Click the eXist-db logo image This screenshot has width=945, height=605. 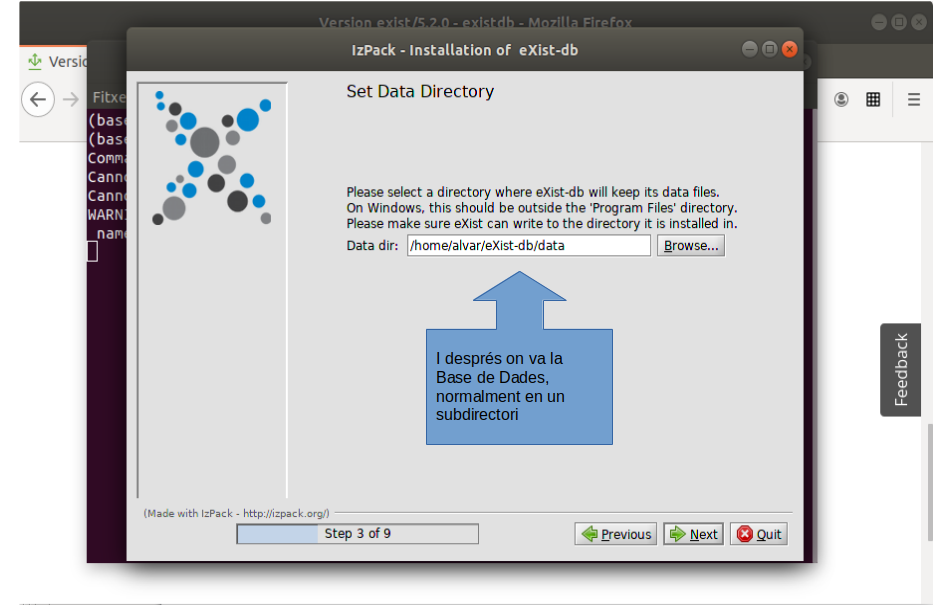[x=213, y=157]
